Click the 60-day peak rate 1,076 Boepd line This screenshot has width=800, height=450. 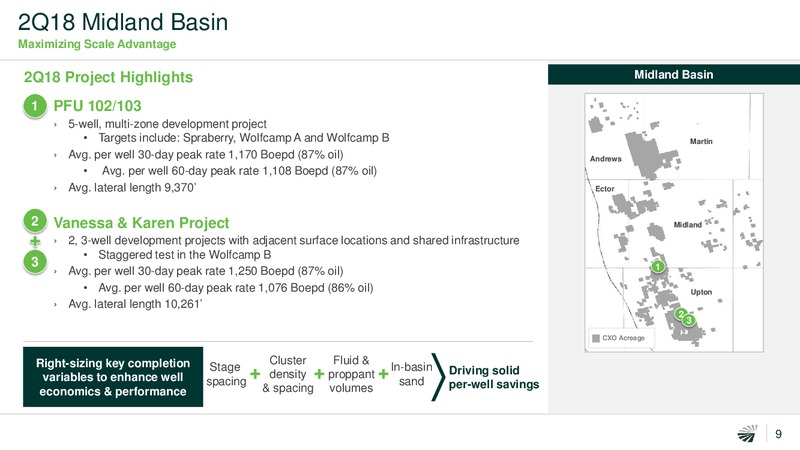pos(236,288)
